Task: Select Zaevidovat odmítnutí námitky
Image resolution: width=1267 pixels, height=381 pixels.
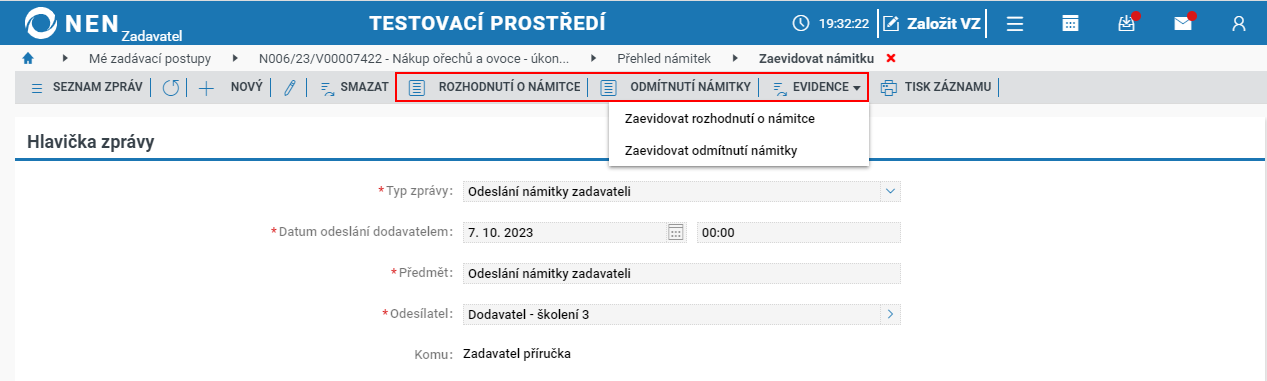Action: point(710,151)
